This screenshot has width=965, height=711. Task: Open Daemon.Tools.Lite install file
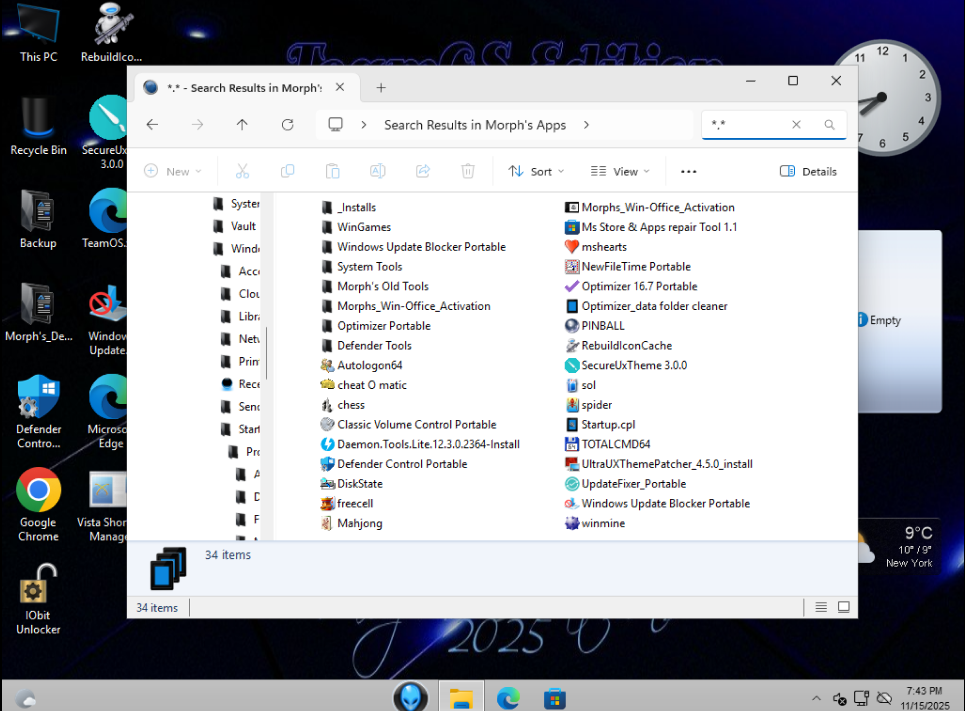tap(428, 444)
